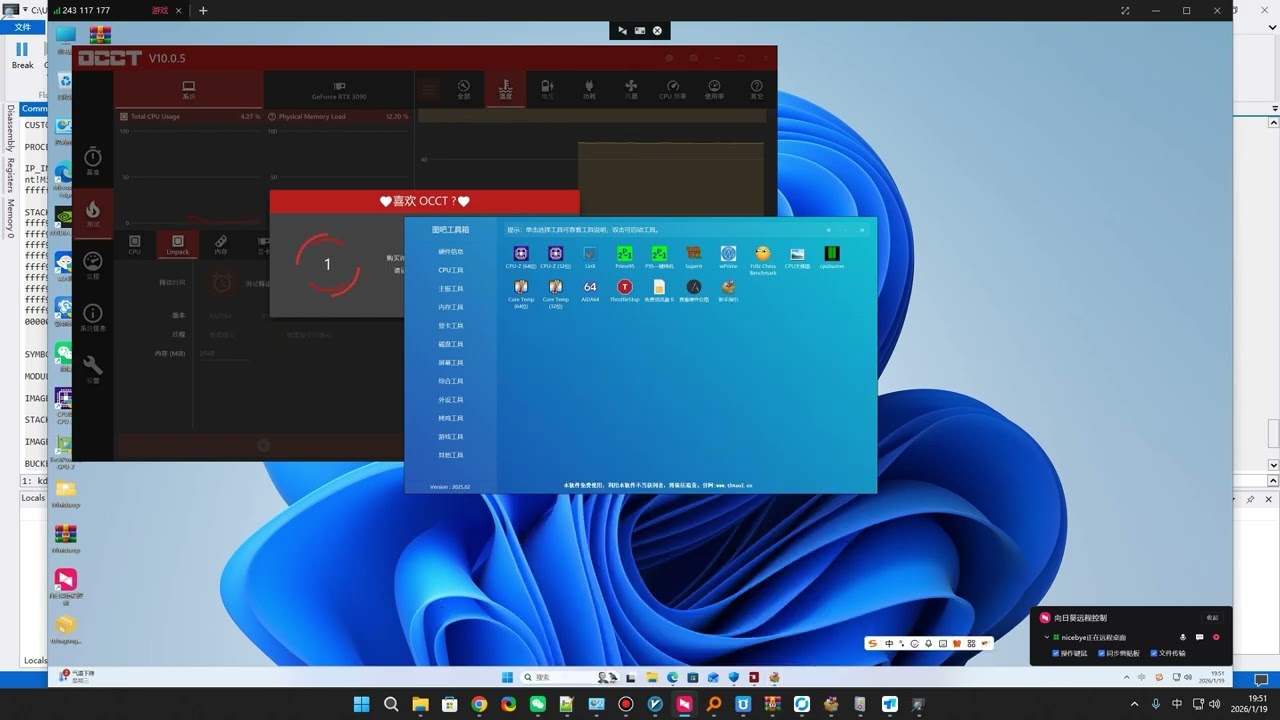Open OCCT flame test section
This screenshot has height=720, width=1280.
pyautogui.click(x=93, y=212)
